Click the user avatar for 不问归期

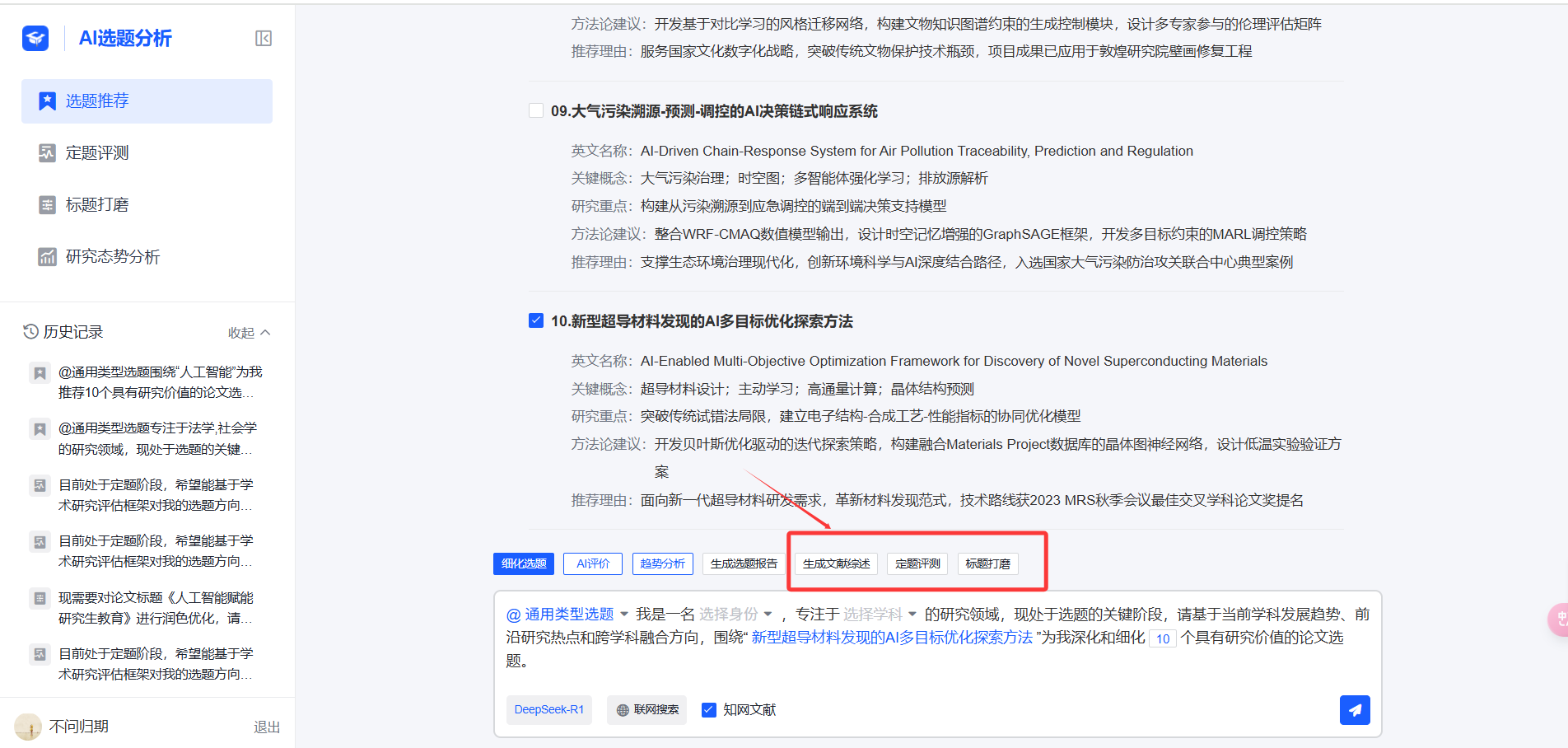28,727
